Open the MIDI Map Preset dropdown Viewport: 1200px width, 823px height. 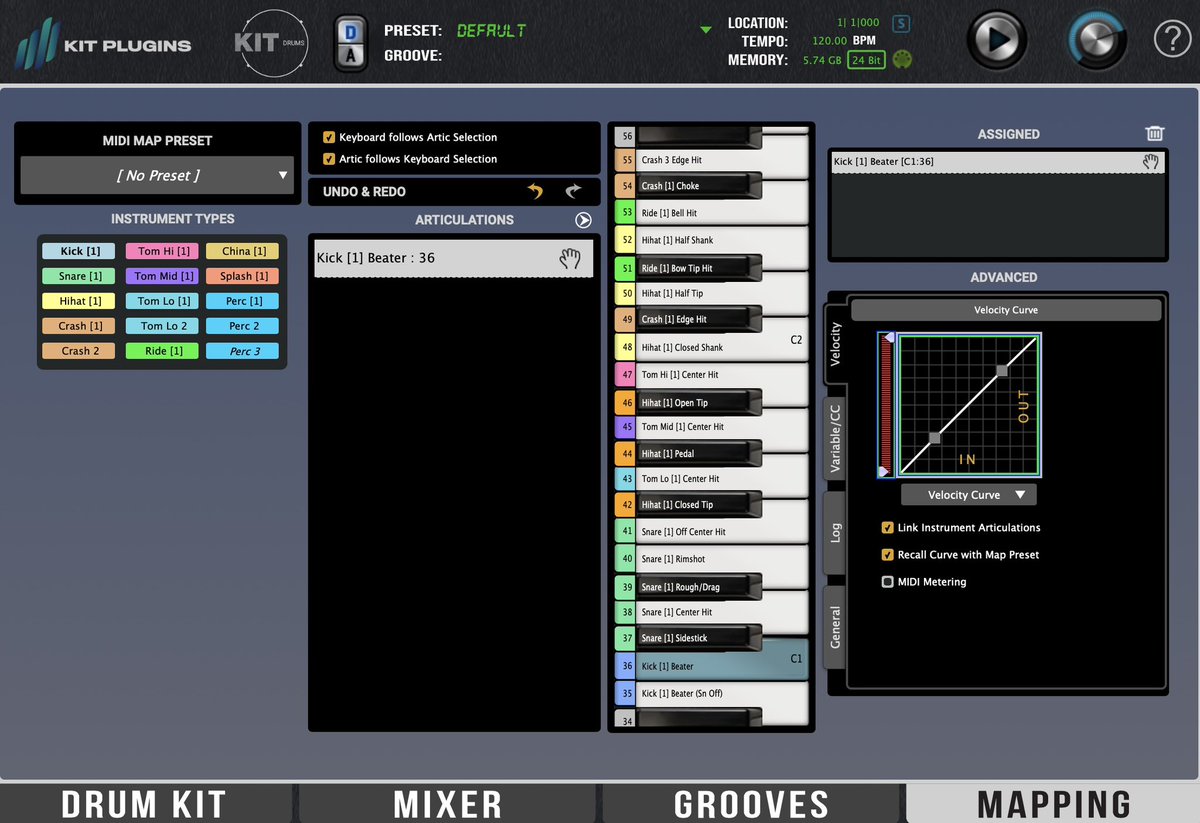tap(158, 175)
